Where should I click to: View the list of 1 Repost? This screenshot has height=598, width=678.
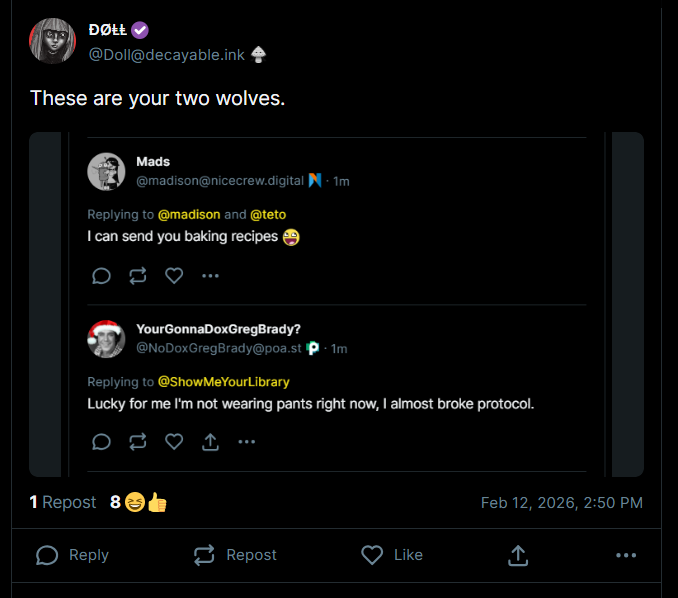click(x=63, y=502)
